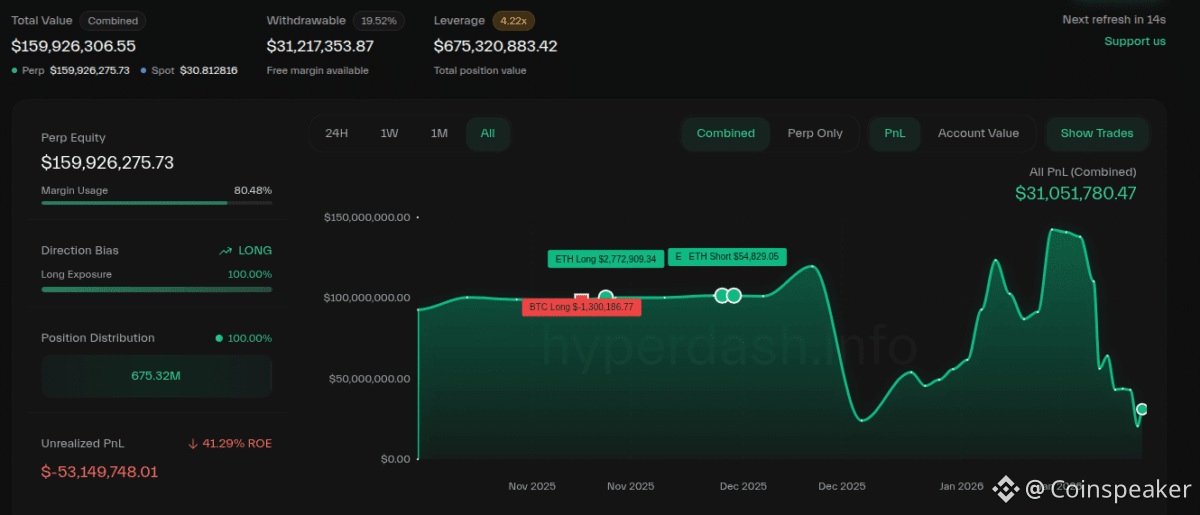
Task: Open the Combined badge next to Total Value
Action: point(112,21)
